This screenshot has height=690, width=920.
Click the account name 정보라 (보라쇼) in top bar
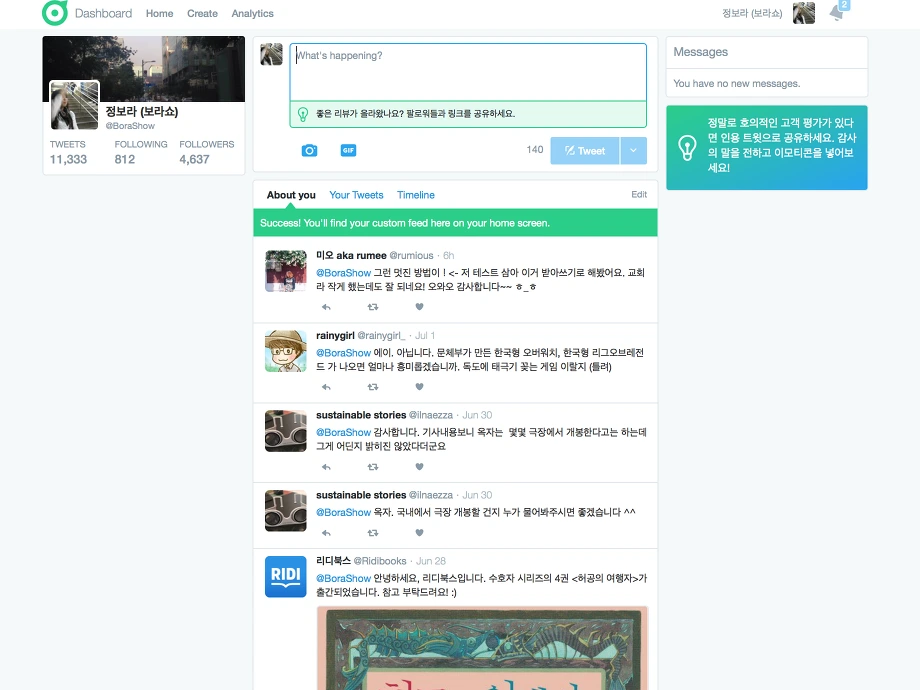click(752, 13)
